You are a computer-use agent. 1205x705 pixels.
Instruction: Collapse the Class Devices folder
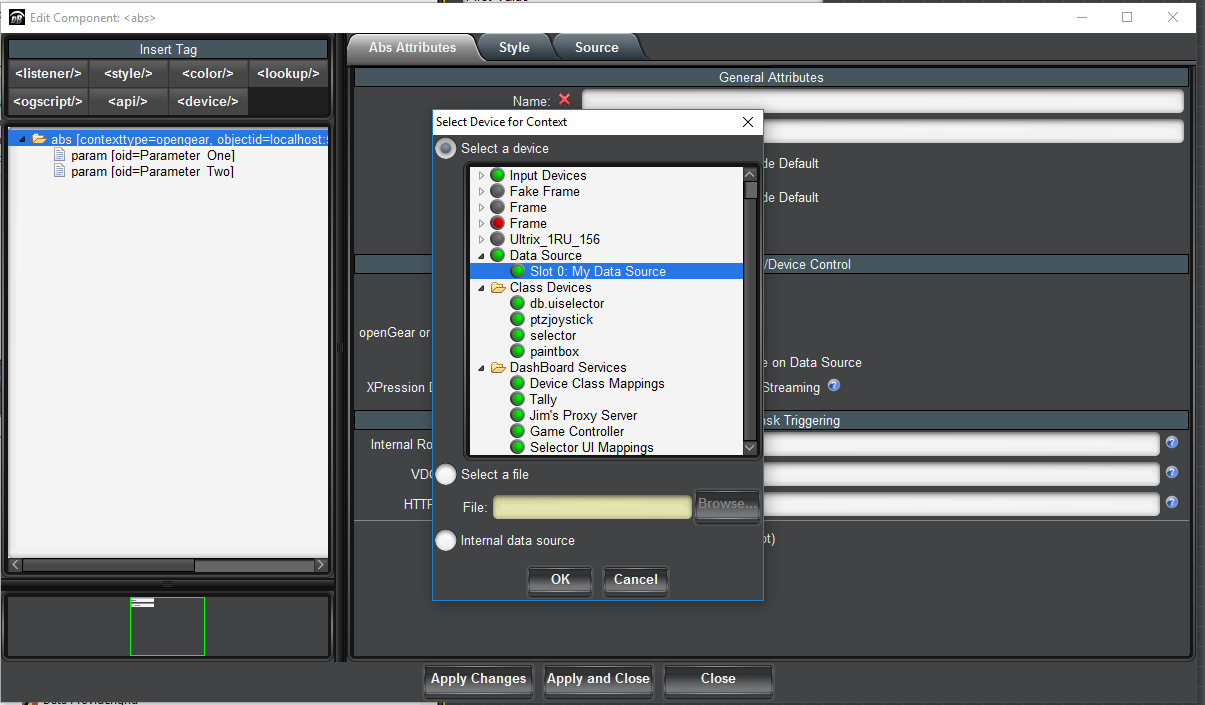481,287
